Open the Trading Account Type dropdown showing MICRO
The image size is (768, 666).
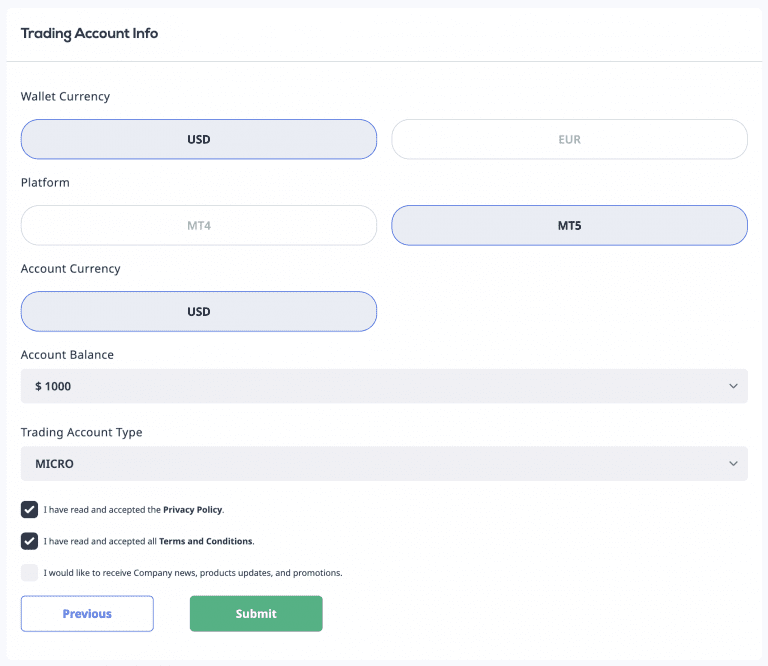pos(384,463)
